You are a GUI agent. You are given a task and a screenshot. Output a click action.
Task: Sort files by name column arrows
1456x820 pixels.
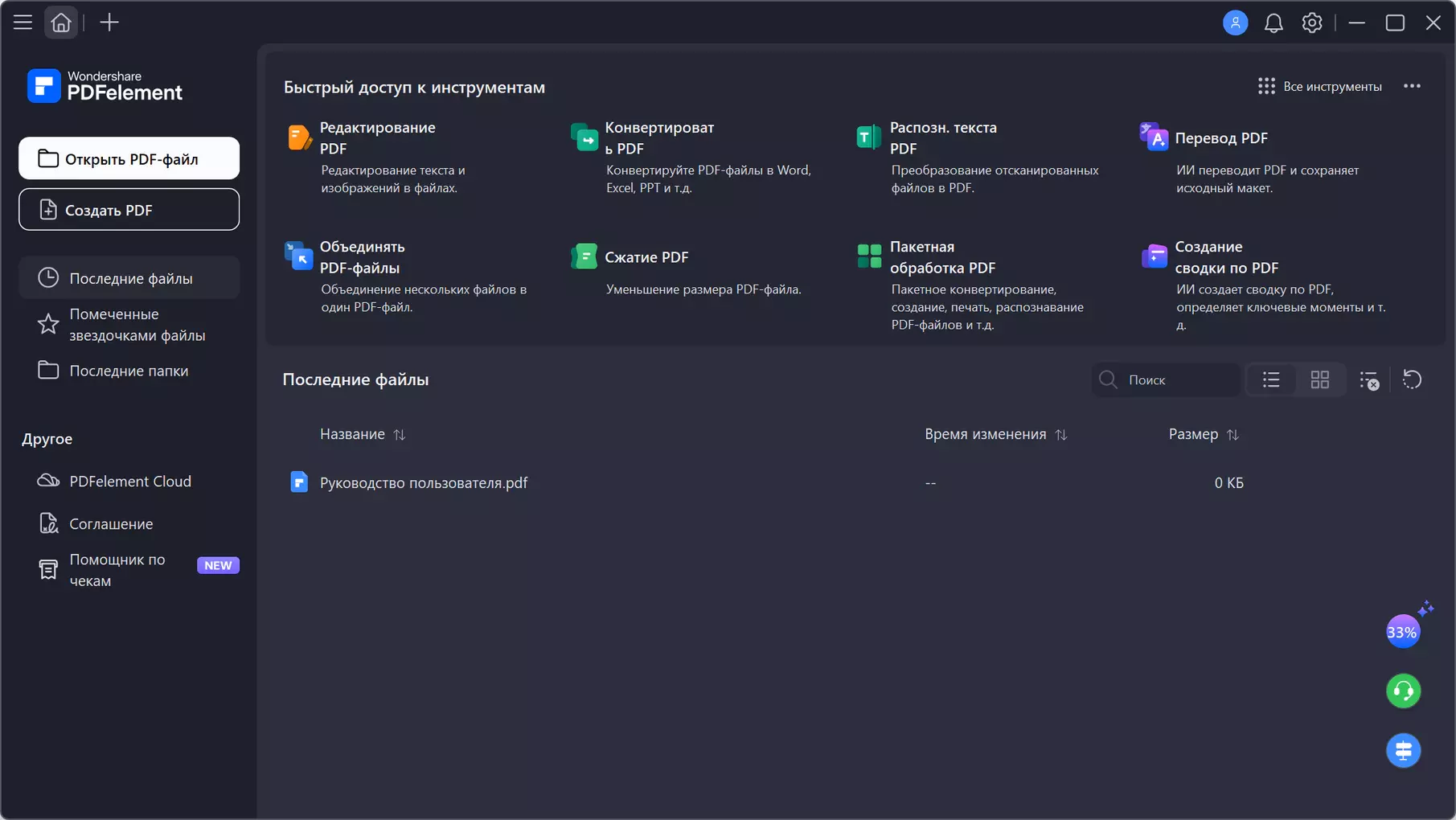[400, 435]
